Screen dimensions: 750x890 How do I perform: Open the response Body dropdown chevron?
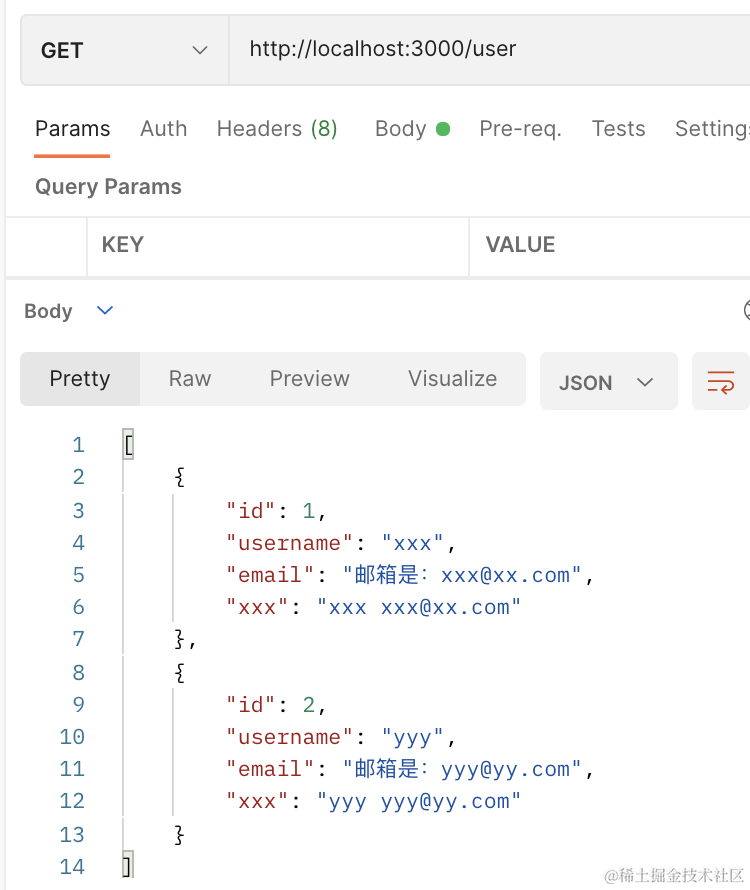[105, 311]
